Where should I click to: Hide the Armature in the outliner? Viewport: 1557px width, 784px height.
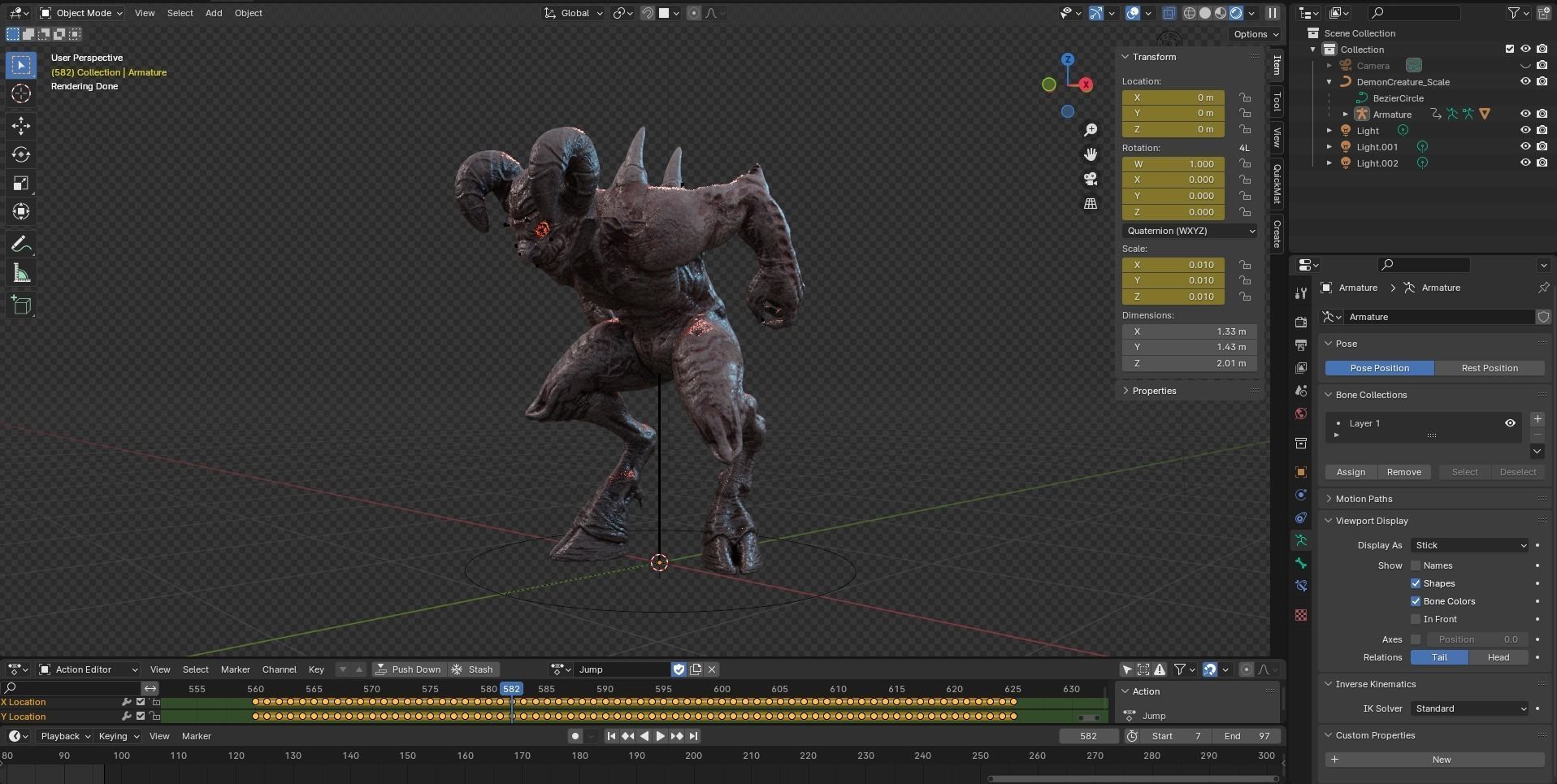(1525, 114)
